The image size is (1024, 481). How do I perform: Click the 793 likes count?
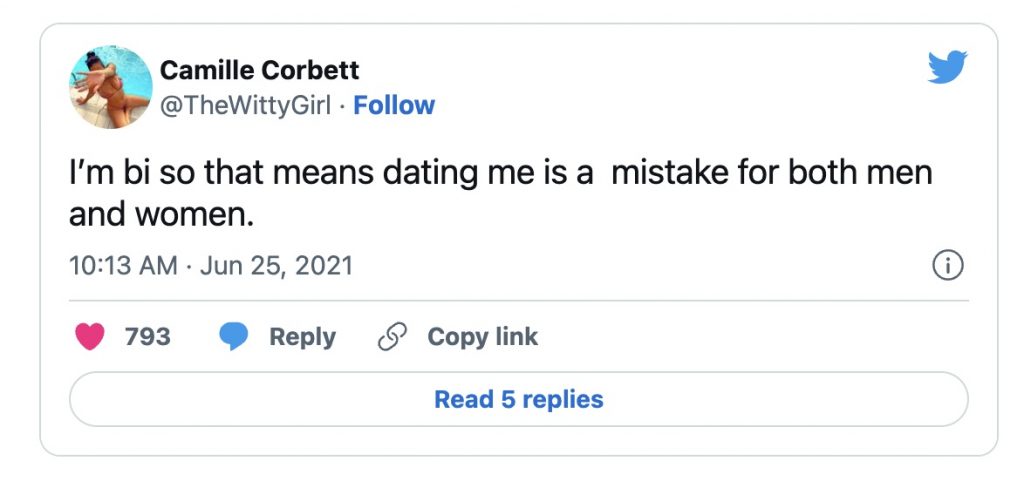pyautogui.click(x=147, y=337)
